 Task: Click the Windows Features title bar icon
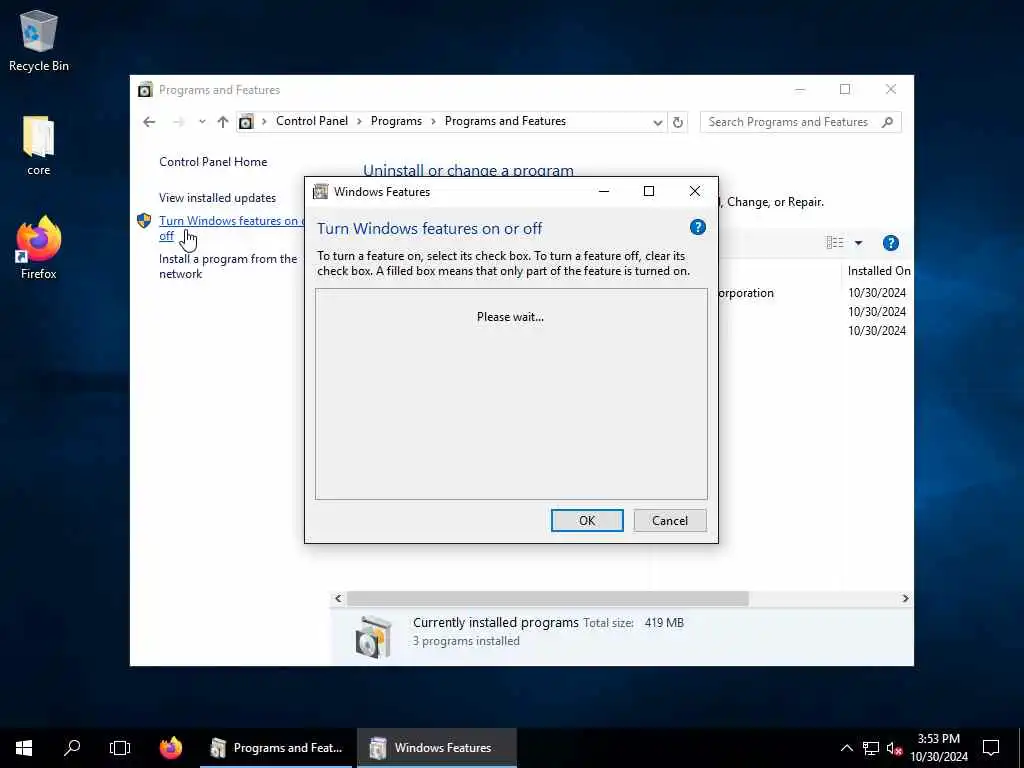click(x=320, y=191)
